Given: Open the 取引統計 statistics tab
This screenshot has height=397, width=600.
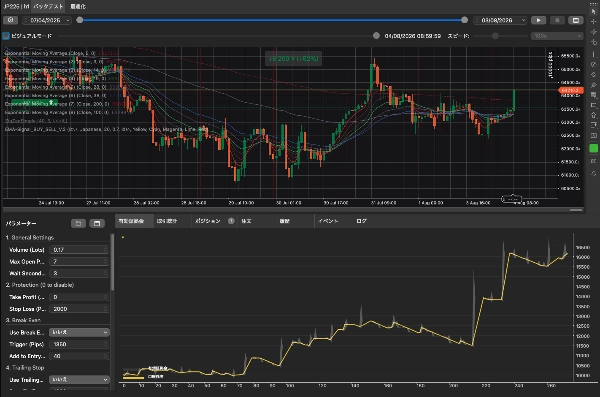Looking at the screenshot, I should [x=167, y=221].
